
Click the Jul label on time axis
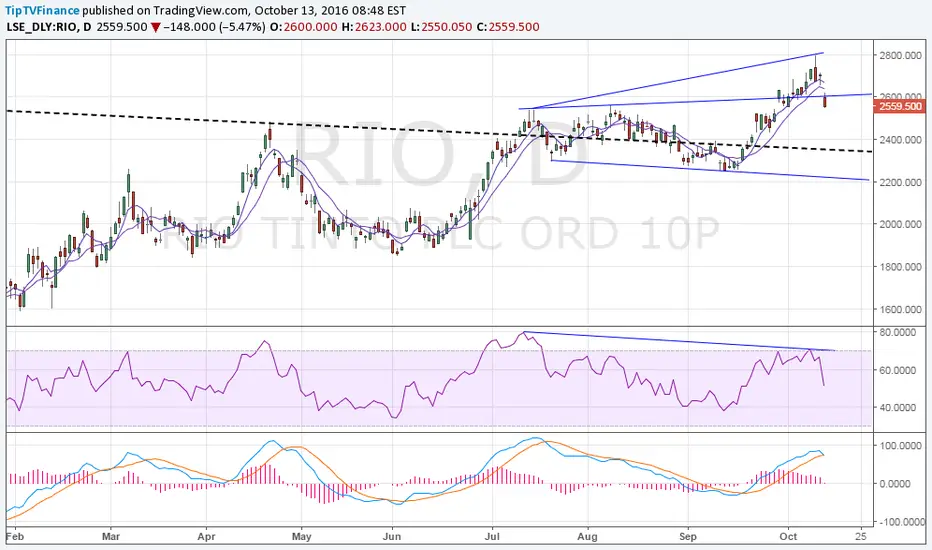tap(492, 536)
